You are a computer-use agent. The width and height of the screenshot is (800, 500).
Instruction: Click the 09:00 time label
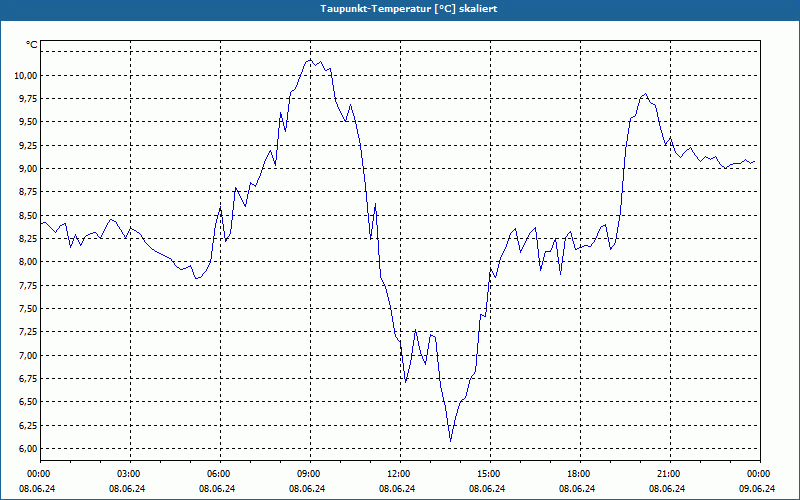click(x=310, y=474)
